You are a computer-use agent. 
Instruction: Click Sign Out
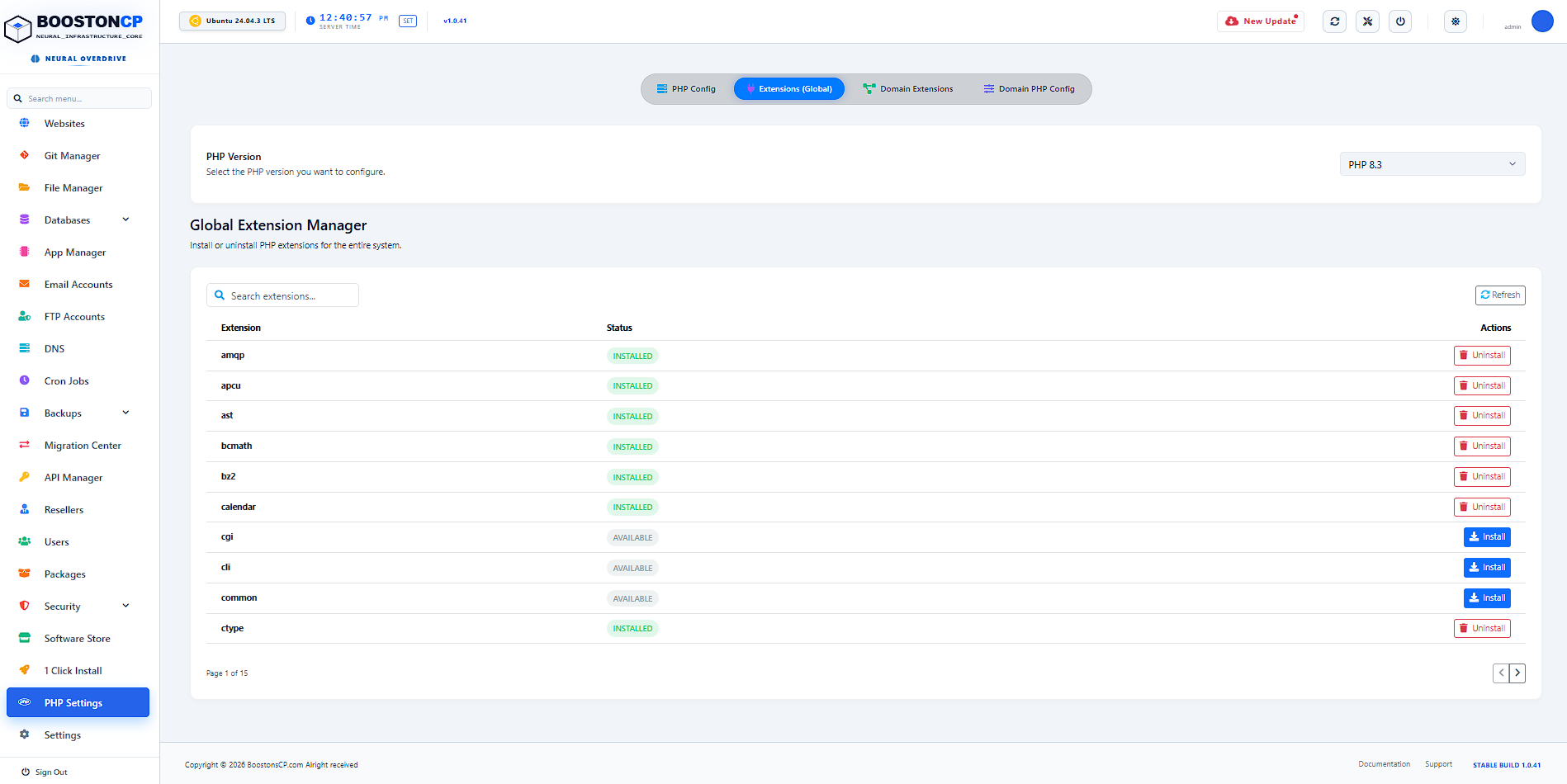pos(45,772)
